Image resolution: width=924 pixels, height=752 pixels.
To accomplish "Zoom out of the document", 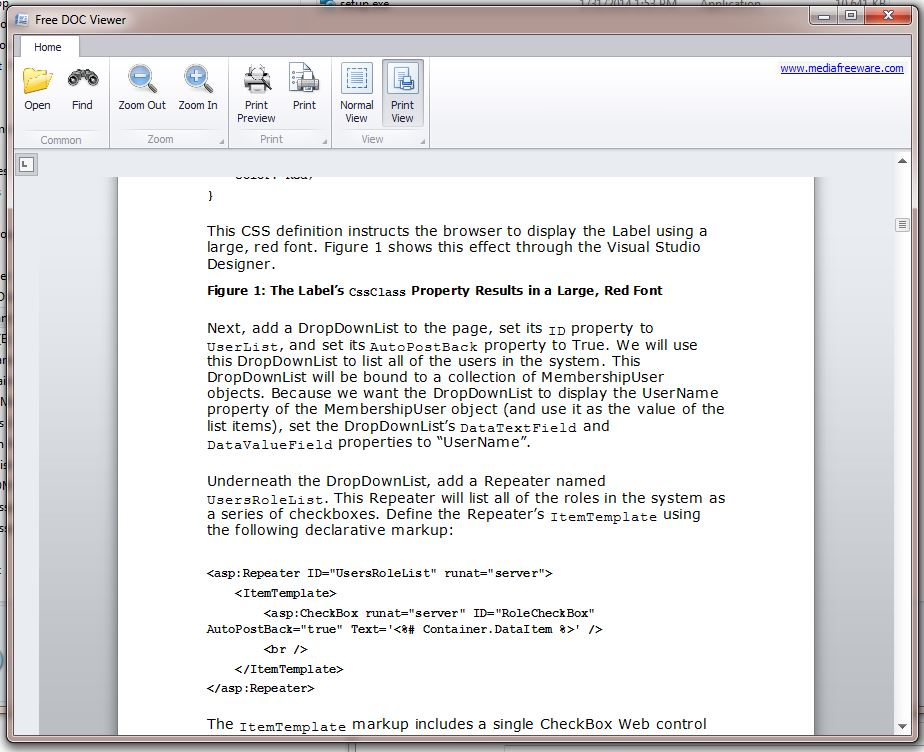I will tap(141, 86).
